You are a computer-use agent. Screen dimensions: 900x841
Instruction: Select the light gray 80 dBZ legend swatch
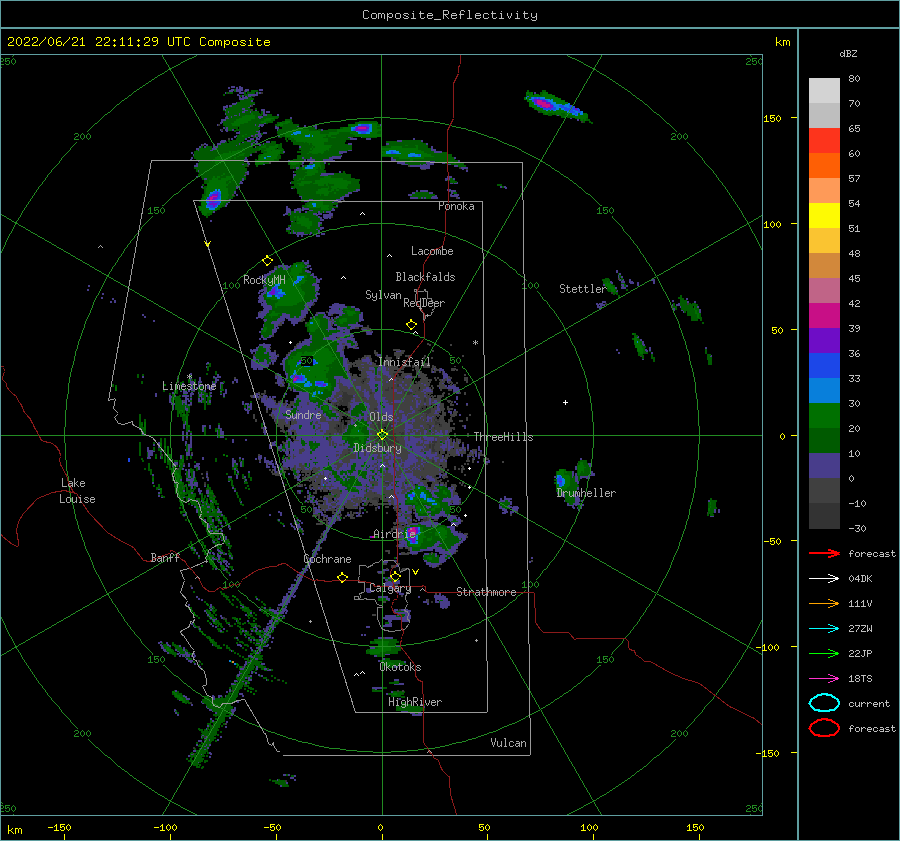pyautogui.click(x=824, y=91)
